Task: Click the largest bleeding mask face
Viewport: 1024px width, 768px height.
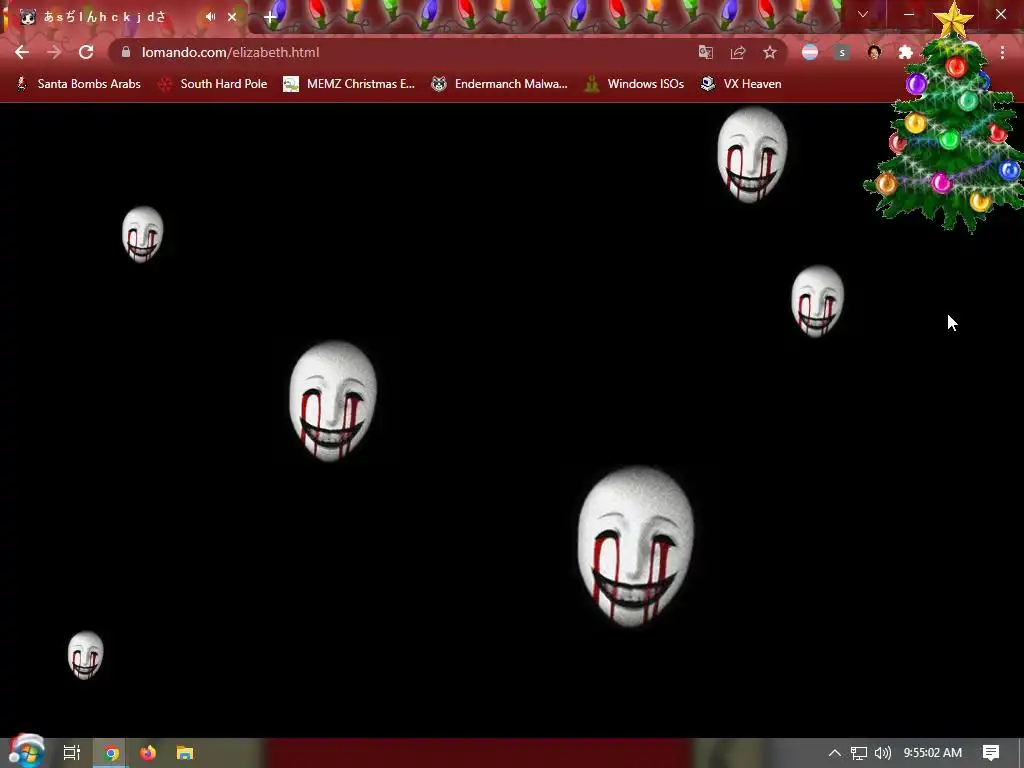Action: pos(635,546)
